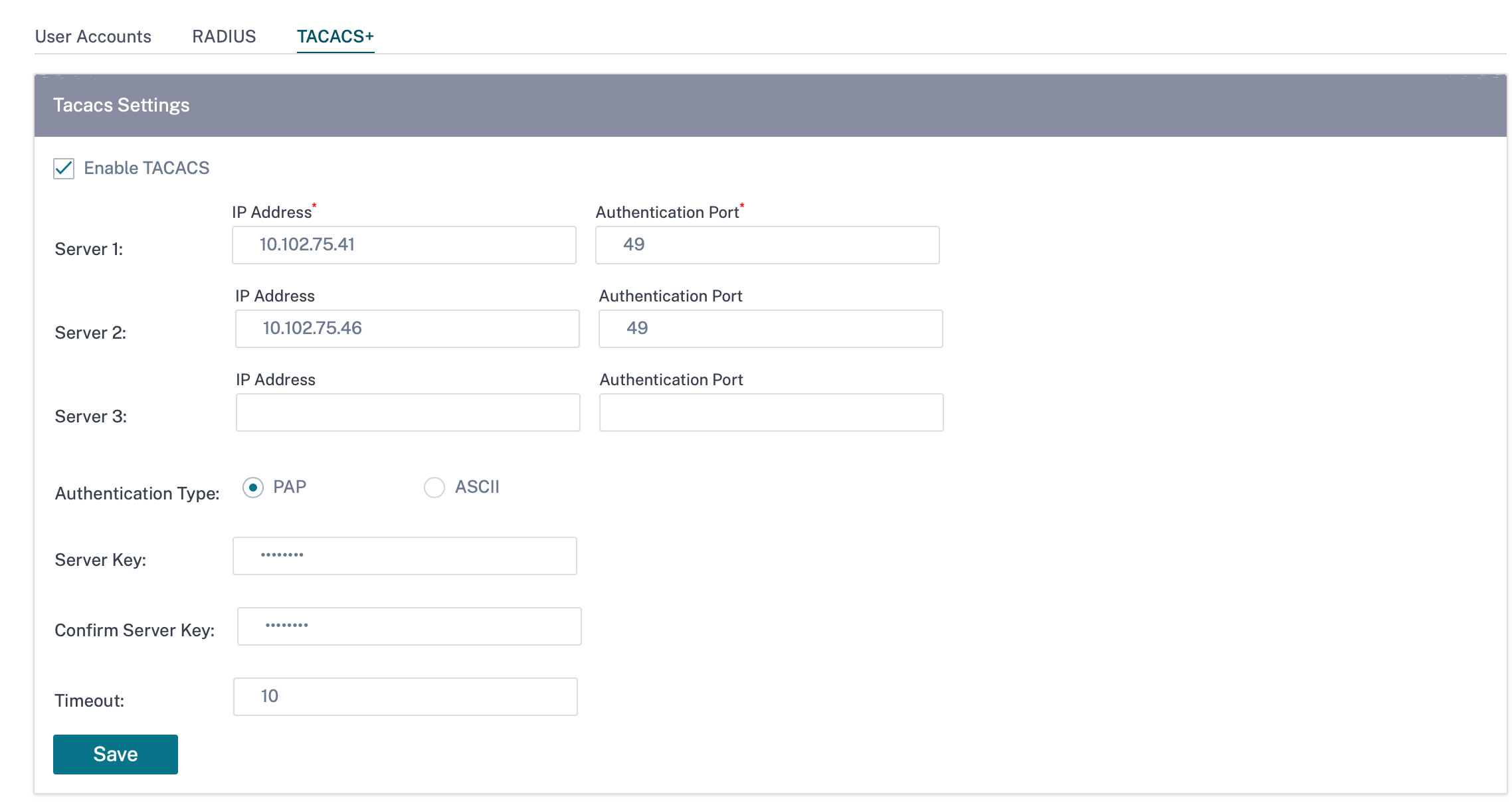Image resolution: width=1512 pixels, height=805 pixels.
Task: Click the Confirm Server Key: label
Action: [x=135, y=630]
